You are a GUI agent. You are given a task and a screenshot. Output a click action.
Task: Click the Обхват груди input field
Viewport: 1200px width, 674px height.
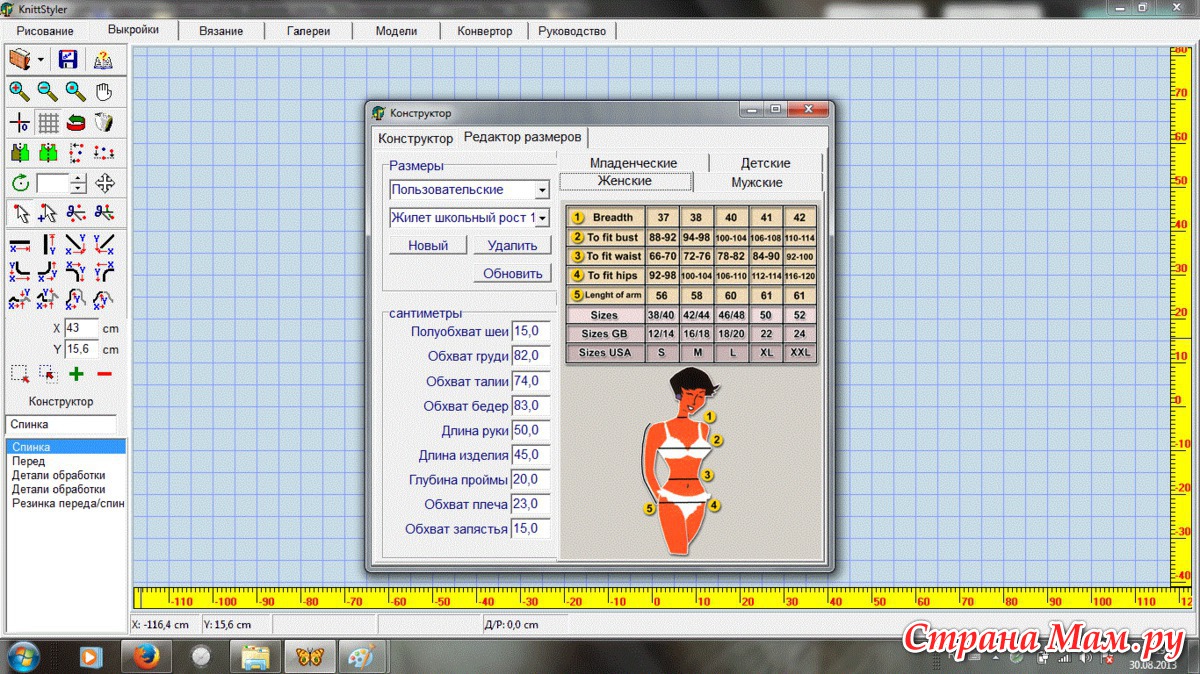pos(530,356)
